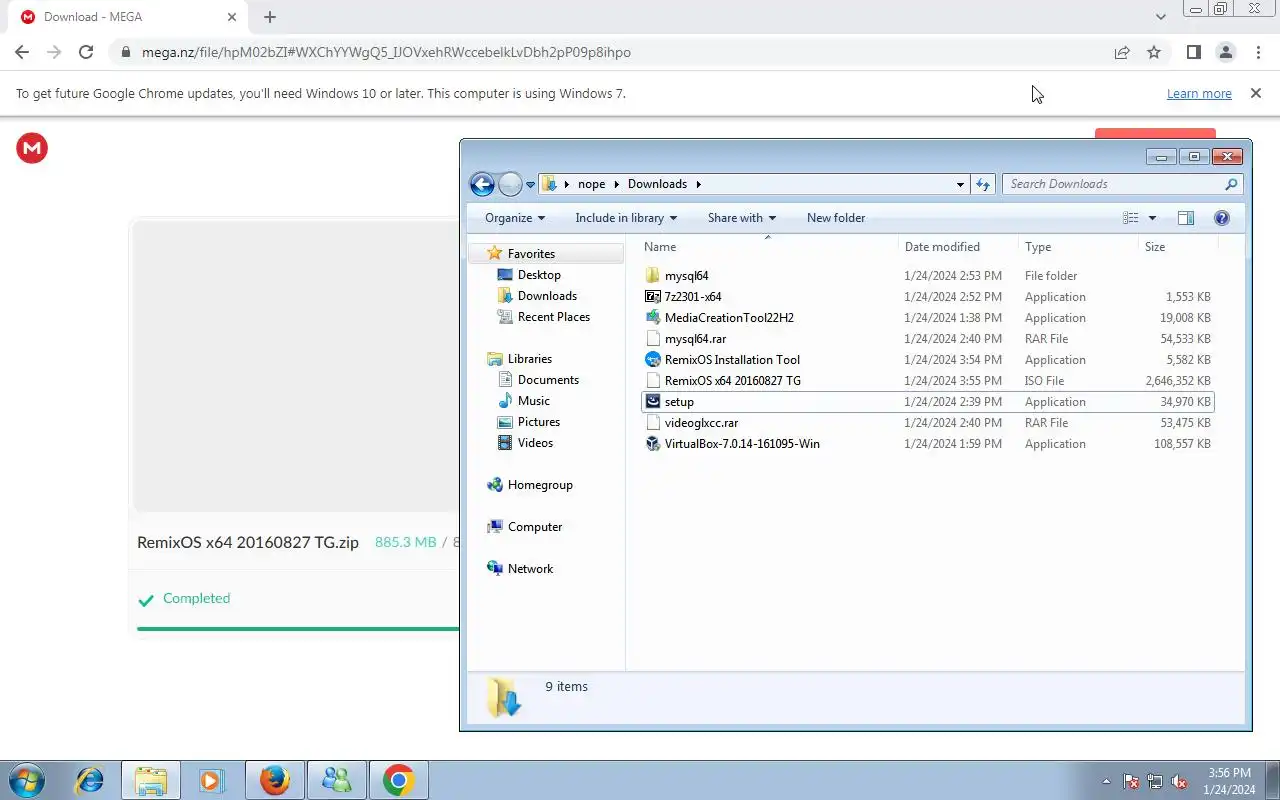Screen dimensions: 1280x800
Task: Open a new Chrome tab
Action: tap(270, 17)
